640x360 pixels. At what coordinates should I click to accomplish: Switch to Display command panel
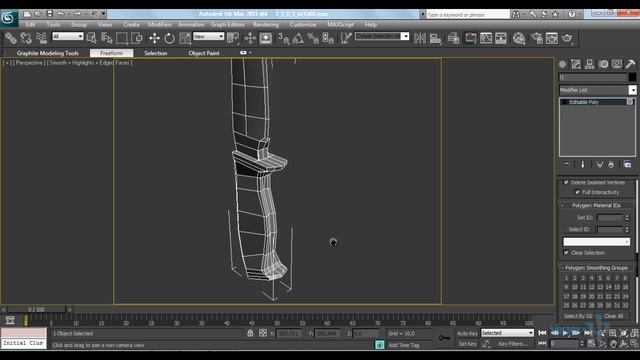[x=617, y=64]
